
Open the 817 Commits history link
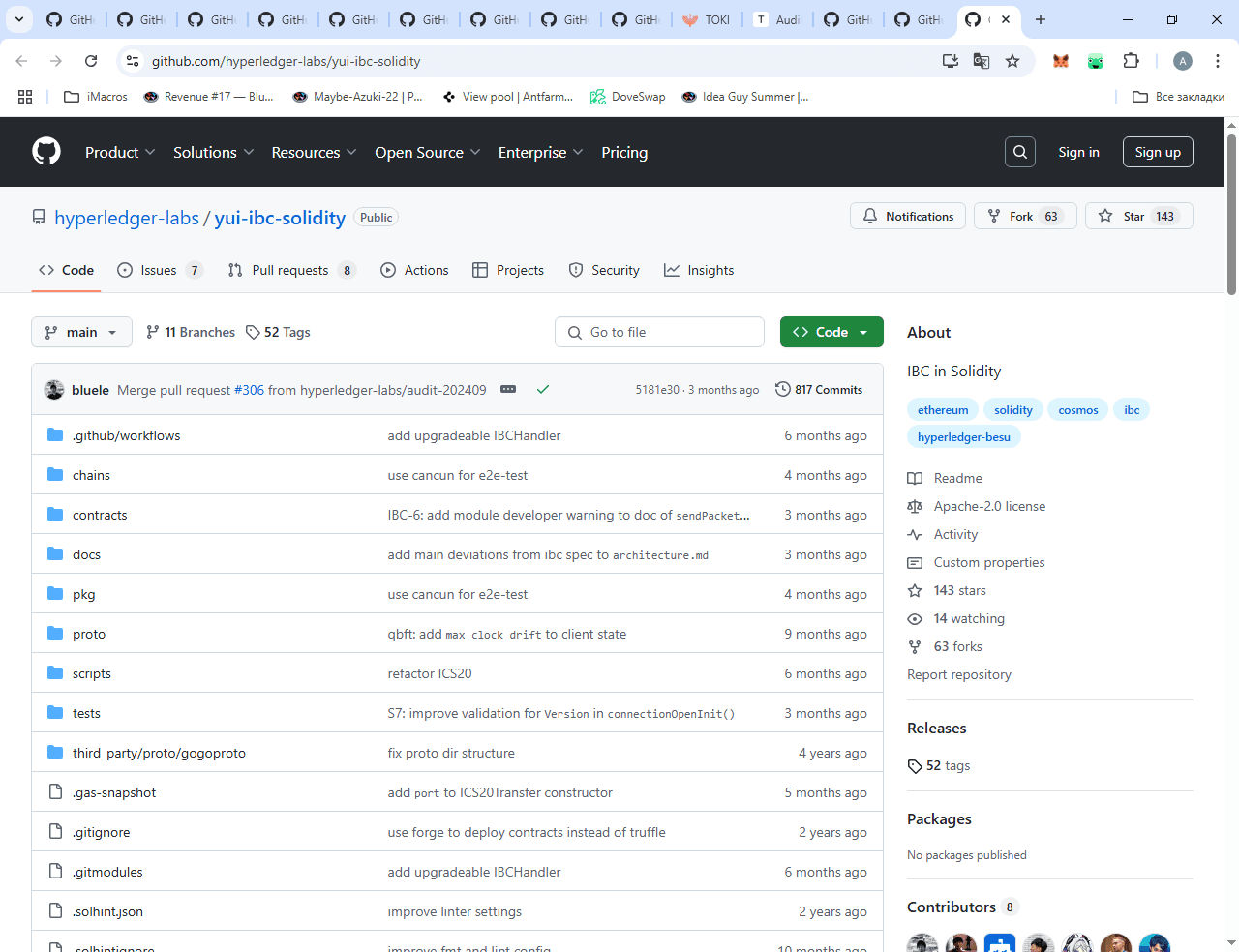pos(819,390)
